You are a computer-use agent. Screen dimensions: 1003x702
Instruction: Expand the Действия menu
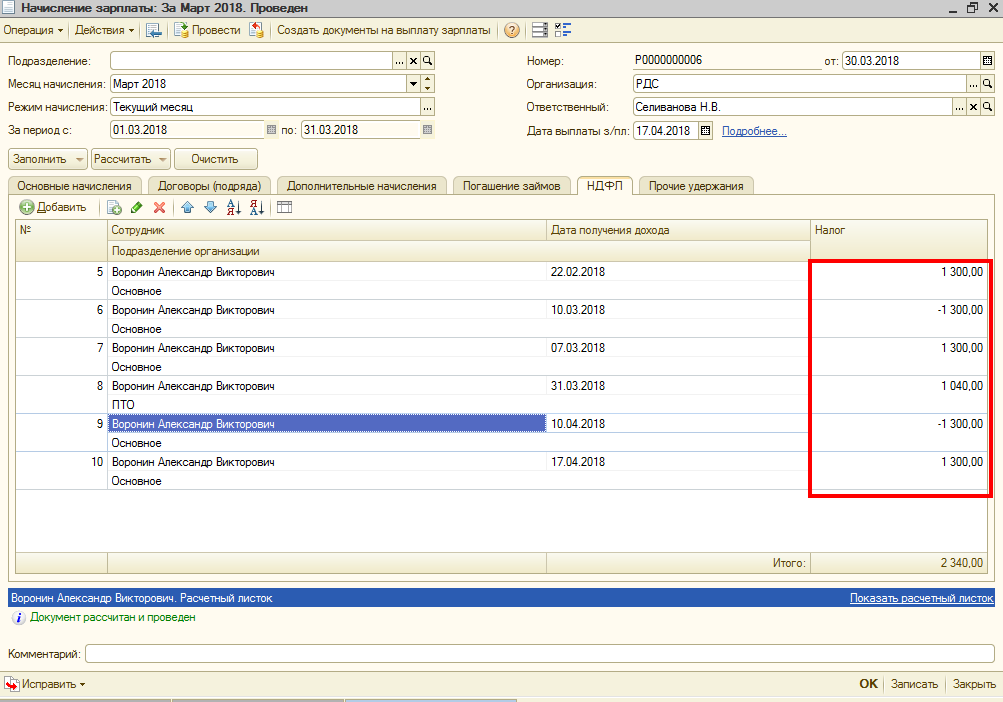pyautogui.click(x=105, y=30)
